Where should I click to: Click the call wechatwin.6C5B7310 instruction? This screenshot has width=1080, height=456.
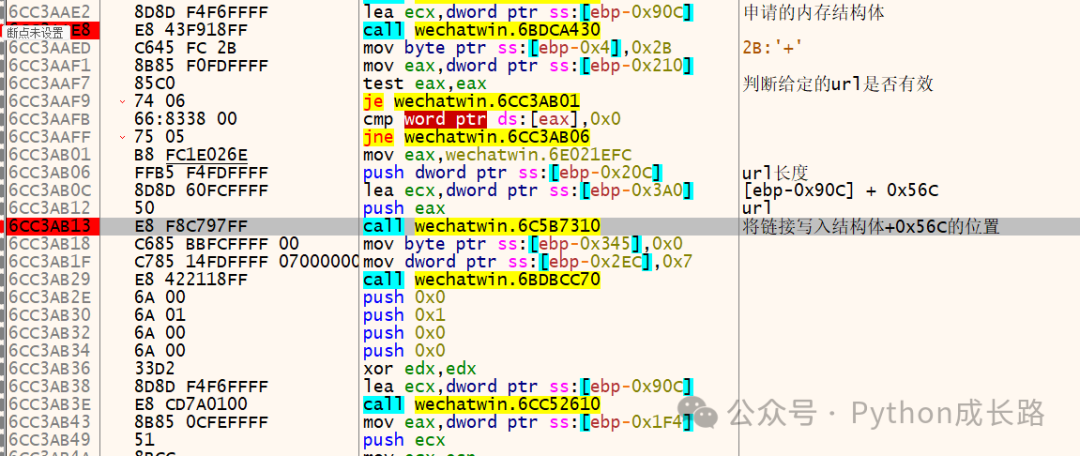(x=481, y=226)
